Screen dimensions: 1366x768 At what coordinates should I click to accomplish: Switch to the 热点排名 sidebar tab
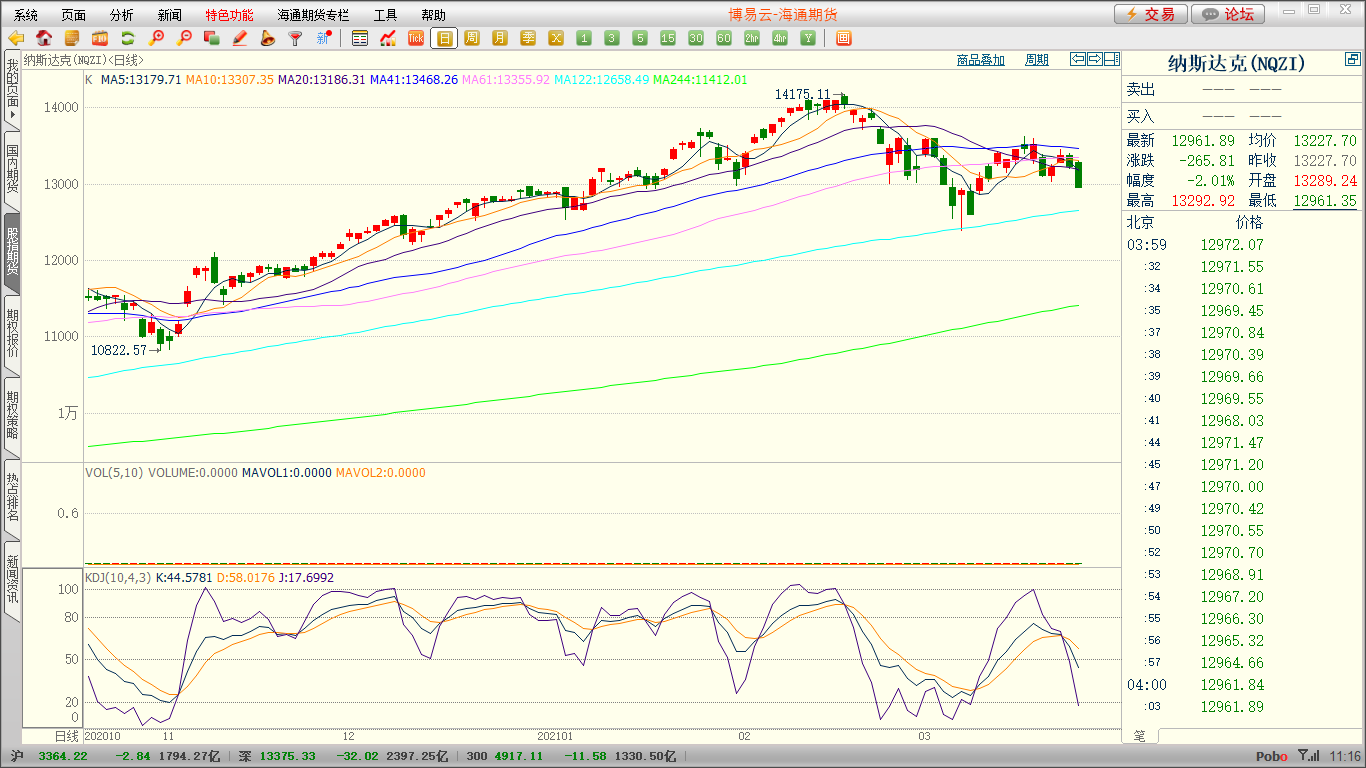pos(12,499)
